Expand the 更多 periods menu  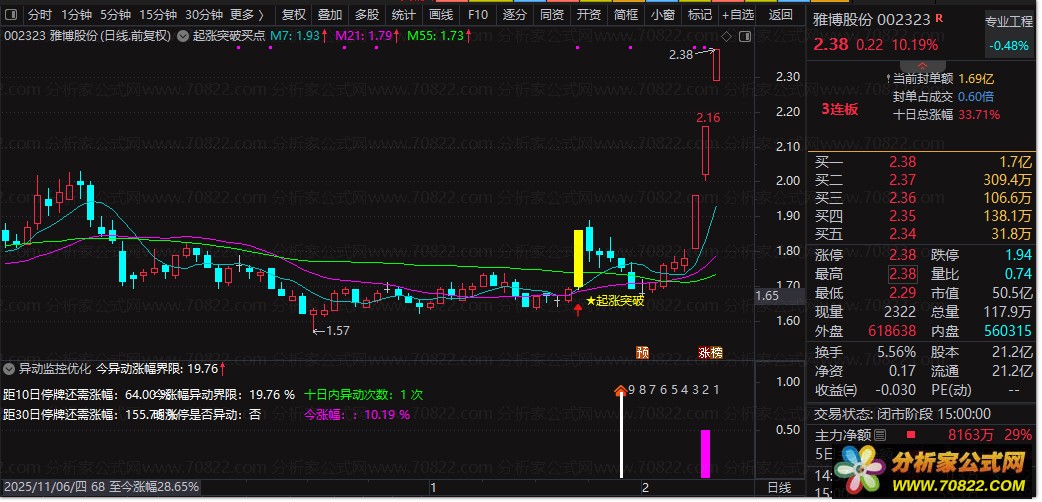[247, 15]
